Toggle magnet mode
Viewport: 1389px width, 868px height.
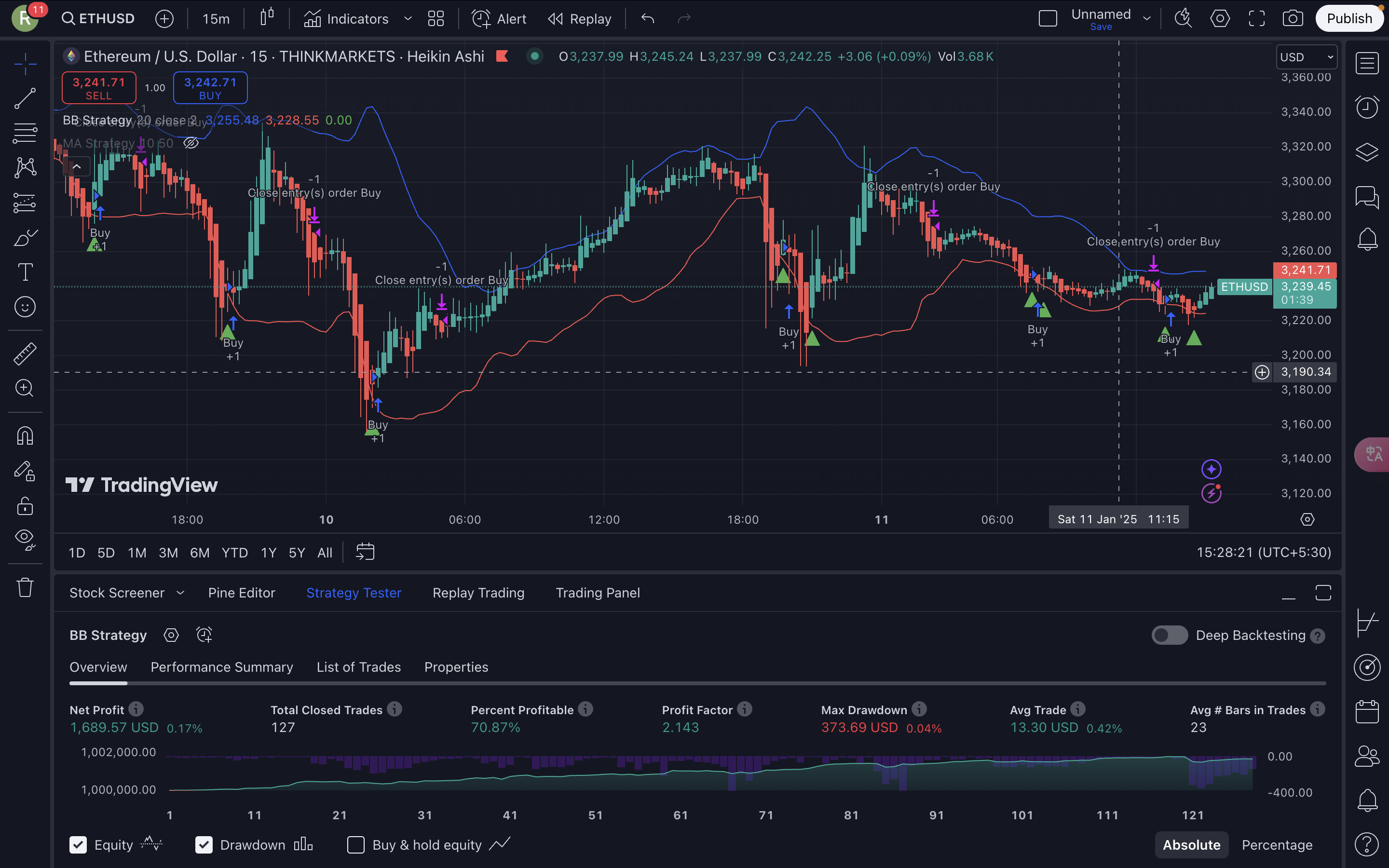tap(25, 436)
